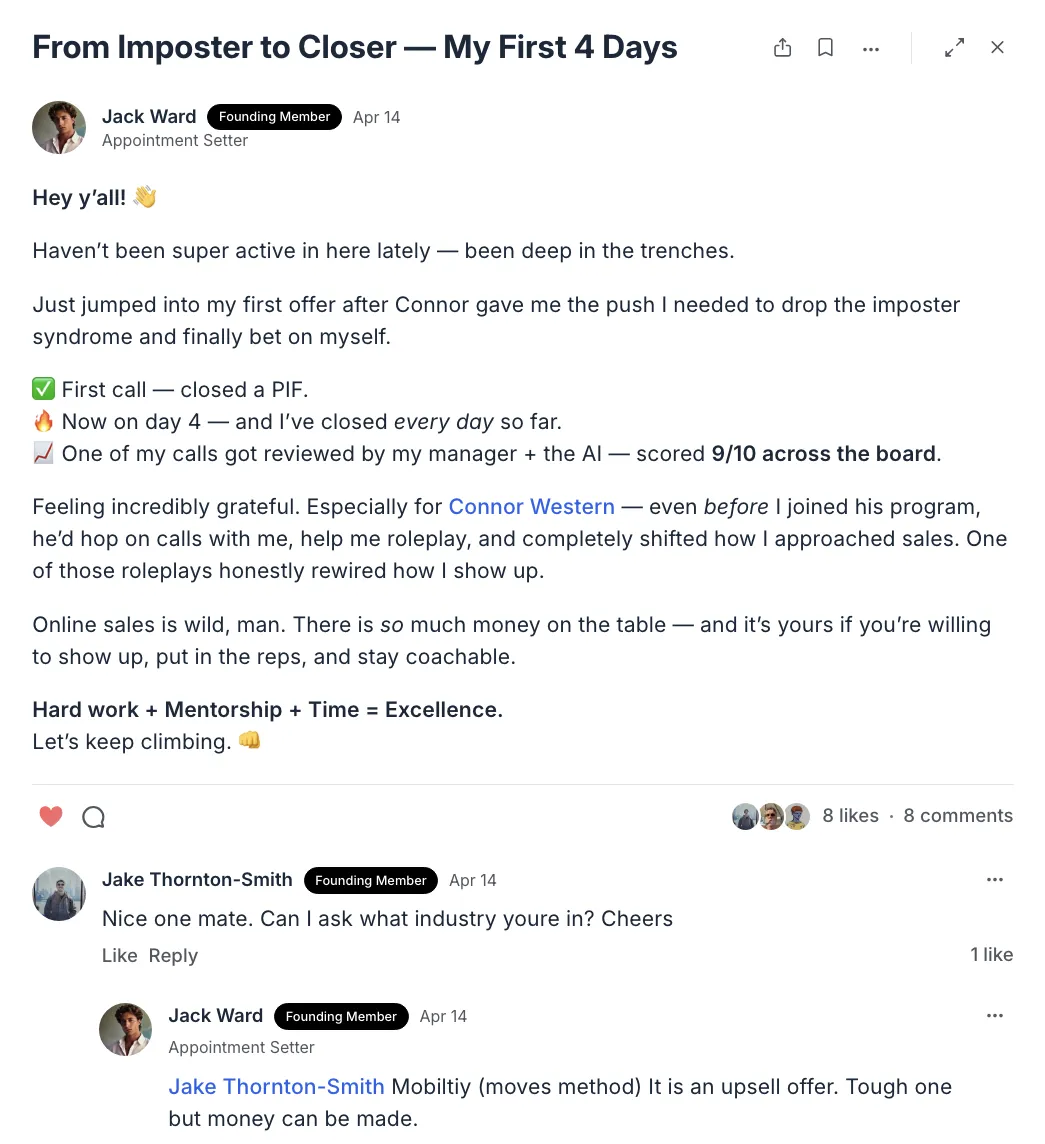Like Jake Thornton-Smith's comment
The image size is (1045, 1144).
(x=120, y=955)
